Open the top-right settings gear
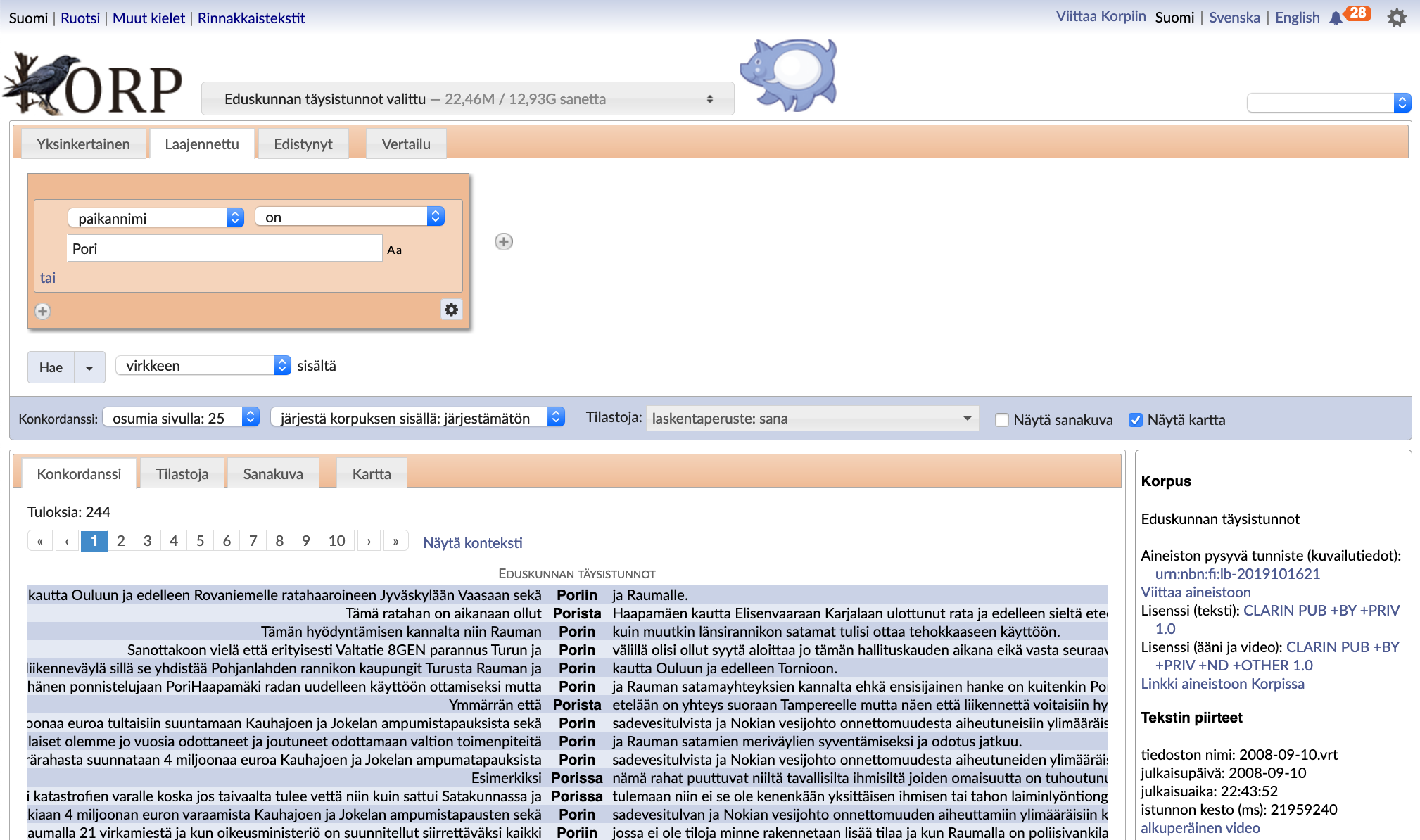 [x=1396, y=18]
